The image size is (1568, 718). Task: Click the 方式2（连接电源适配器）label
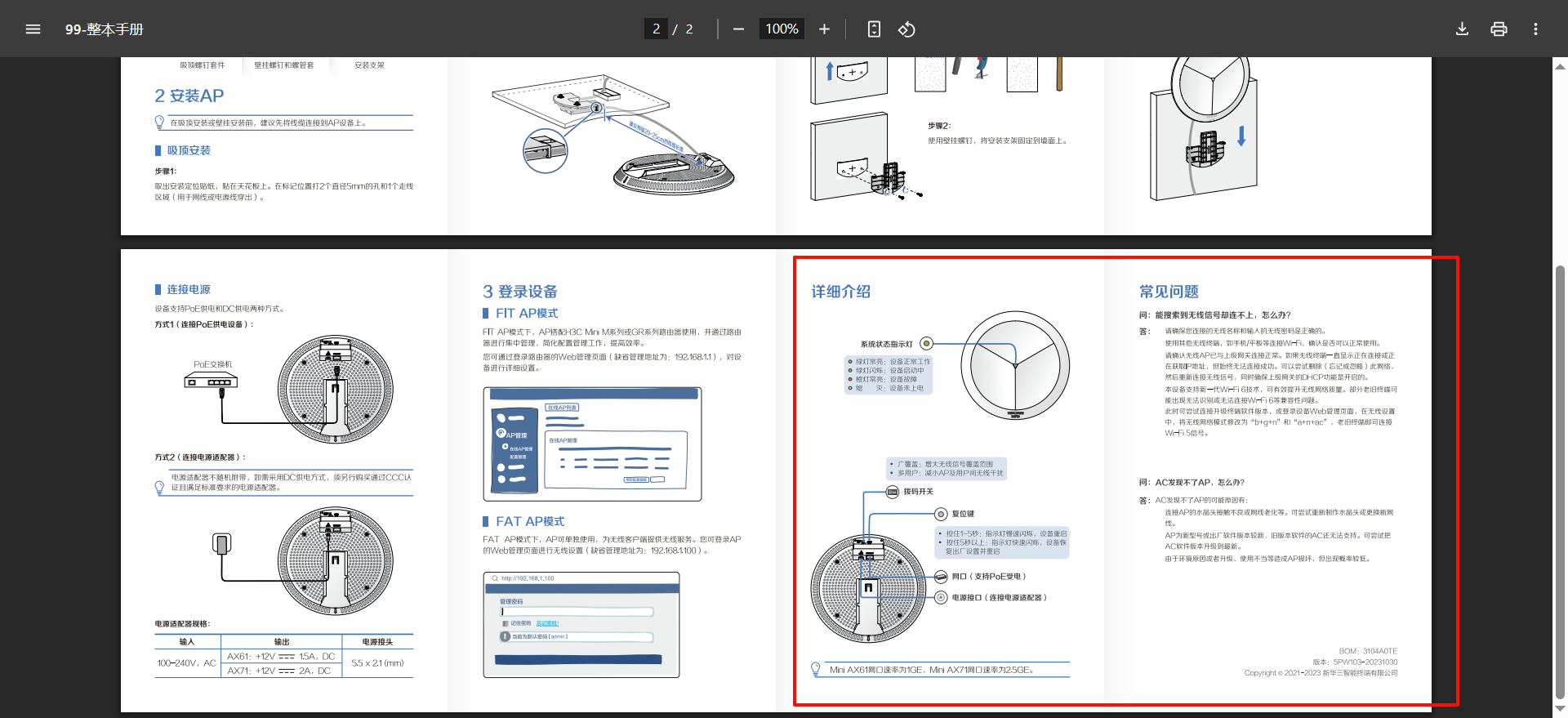pyautogui.click(x=201, y=457)
